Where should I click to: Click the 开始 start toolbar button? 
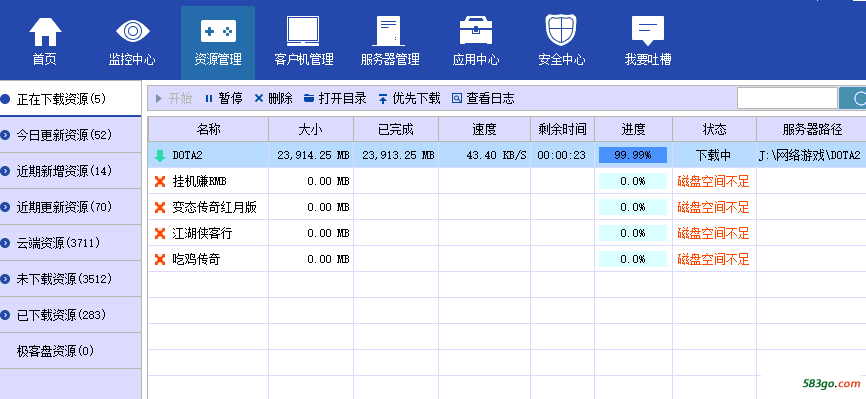point(174,99)
